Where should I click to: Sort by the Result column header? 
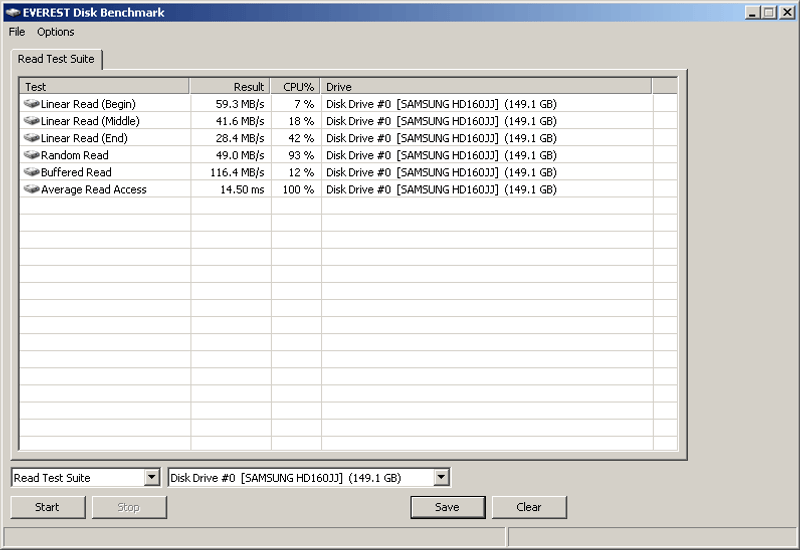pyautogui.click(x=230, y=86)
